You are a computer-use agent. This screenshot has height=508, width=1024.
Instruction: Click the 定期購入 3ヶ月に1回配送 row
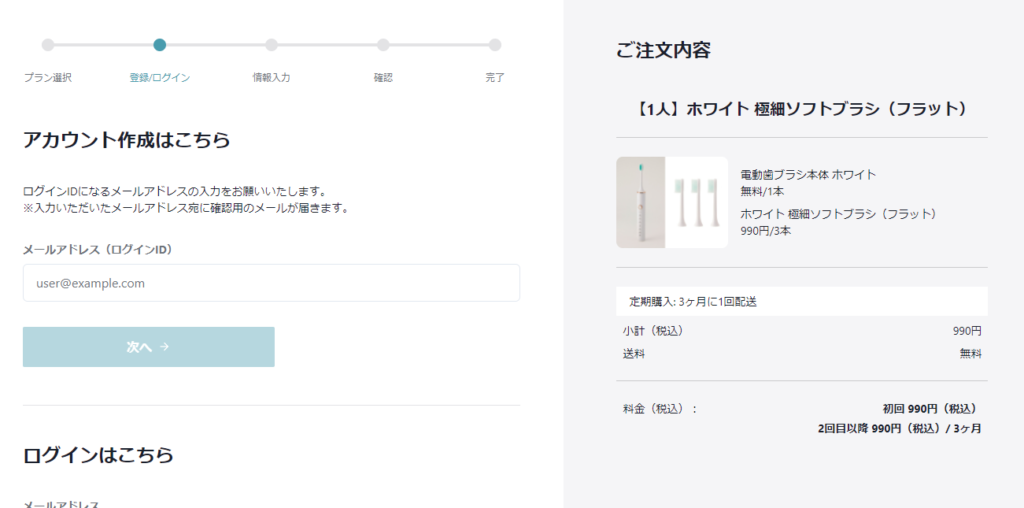point(801,301)
